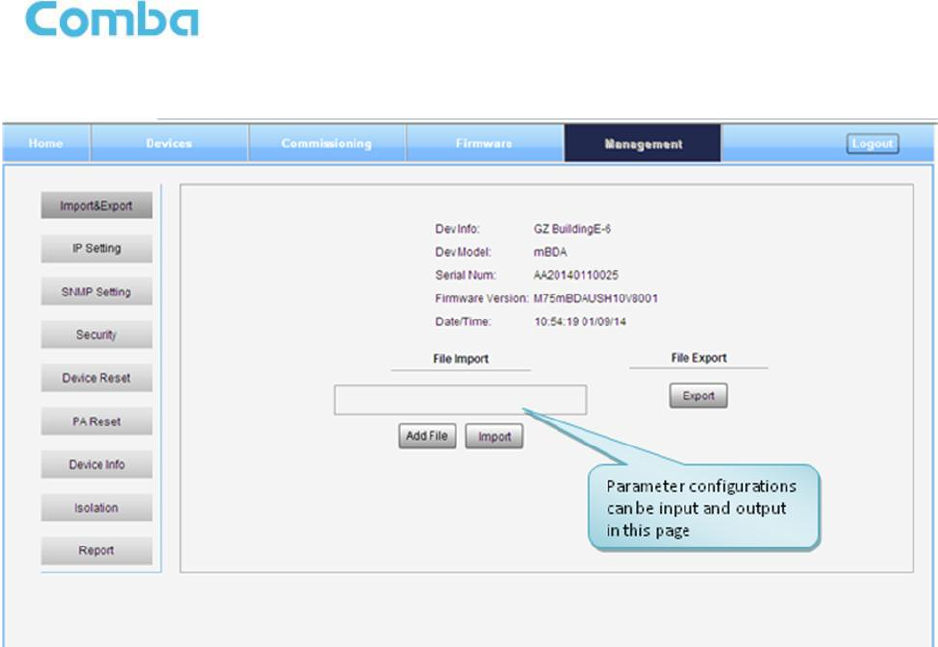The height and width of the screenshot is (647, 938).
Task: Open the IP Setting page
Action: click(x=96, y=249)
